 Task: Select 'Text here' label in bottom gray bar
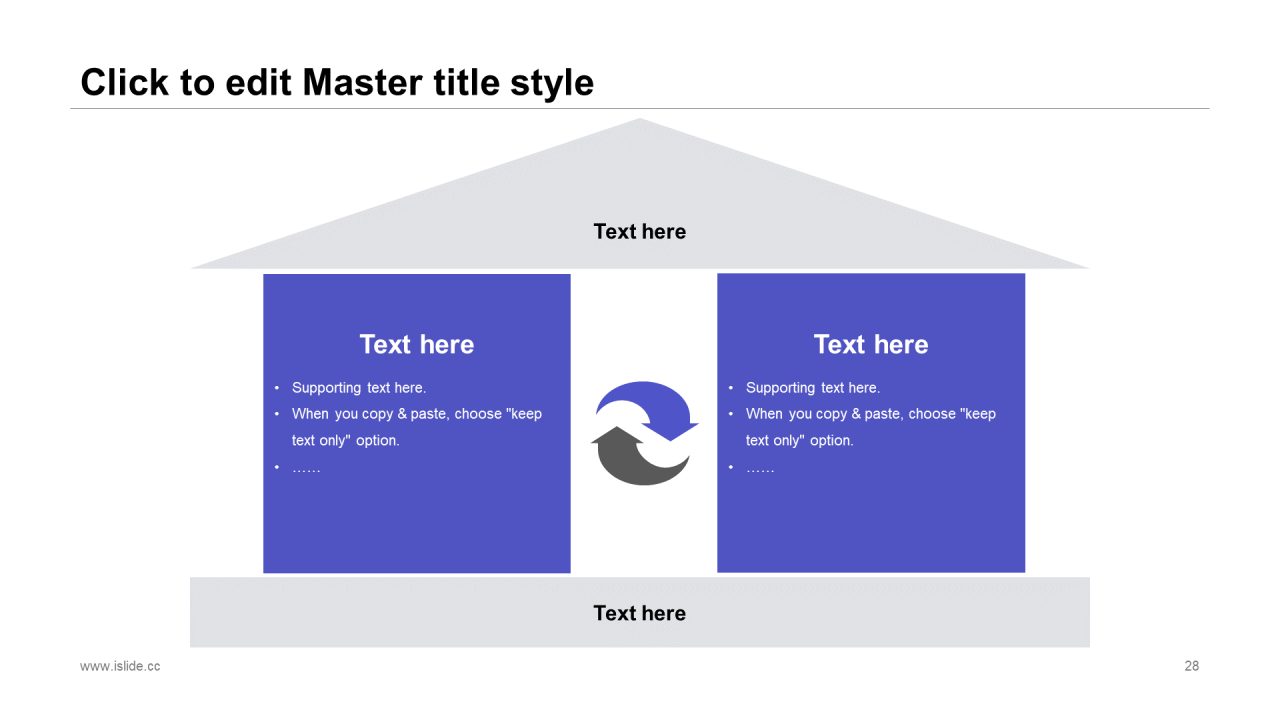click(x=640, y=613)
